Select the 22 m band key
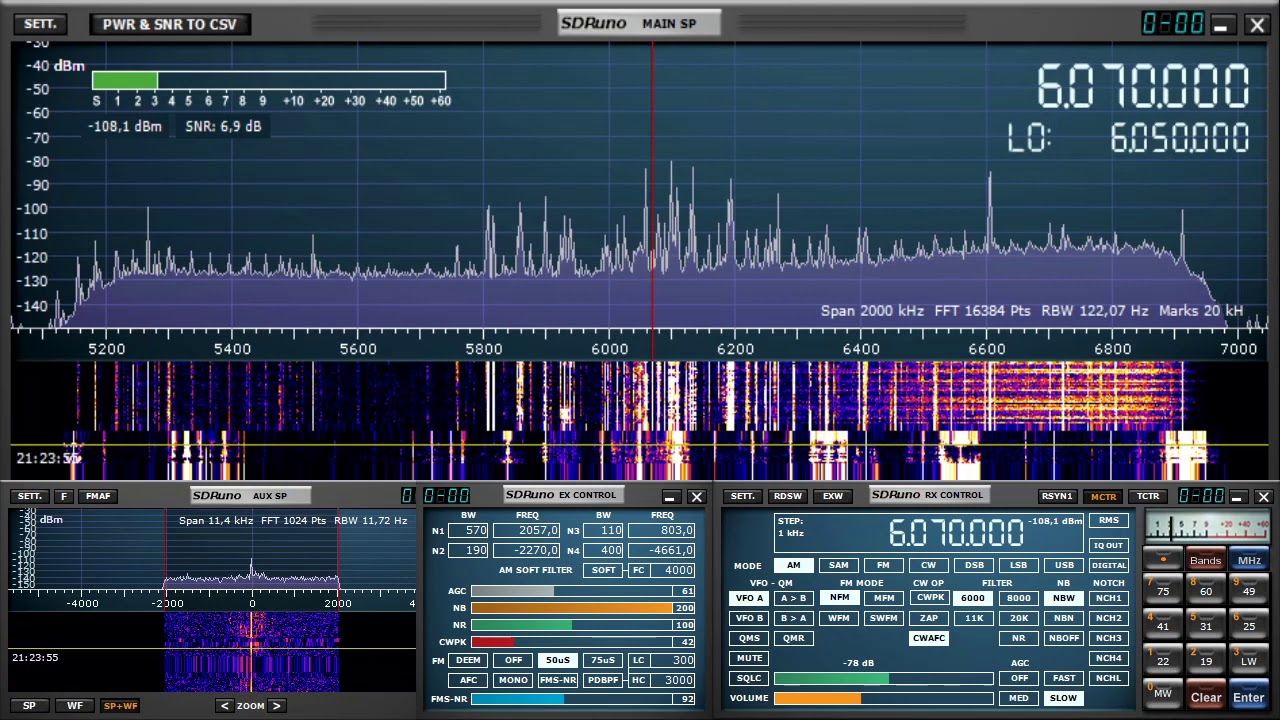This screenshot has width=1280, height=720. 1163,658
